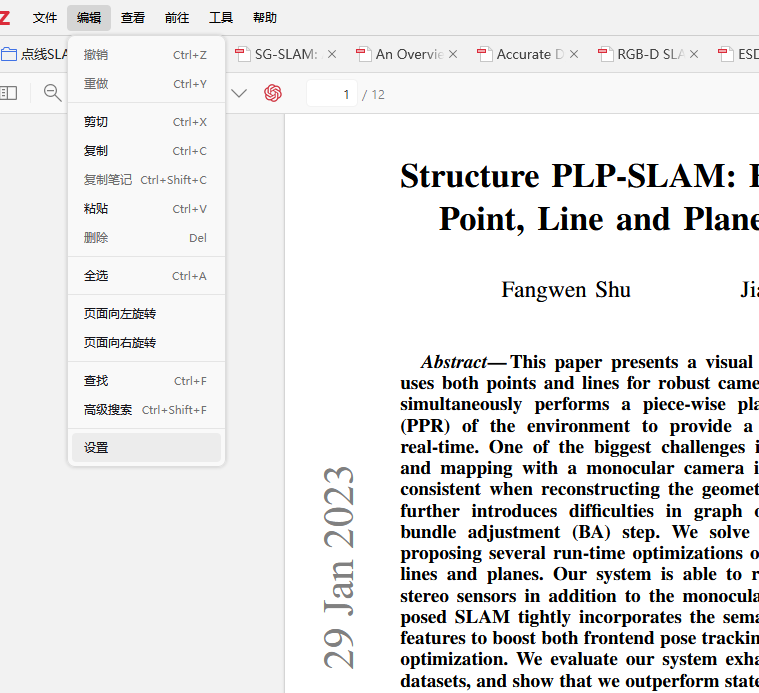Click the total page count / 12
Screen dimensions: 759x693
373,94
